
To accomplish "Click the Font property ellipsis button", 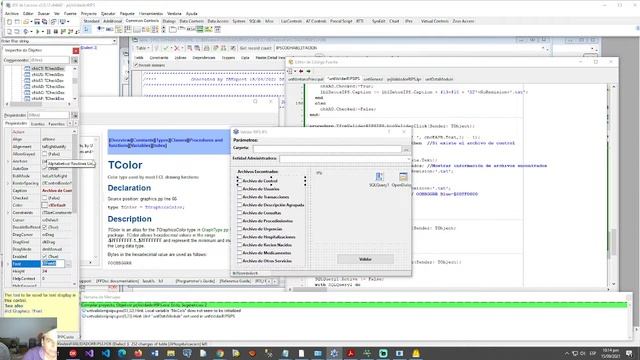I will pos(68,264).
